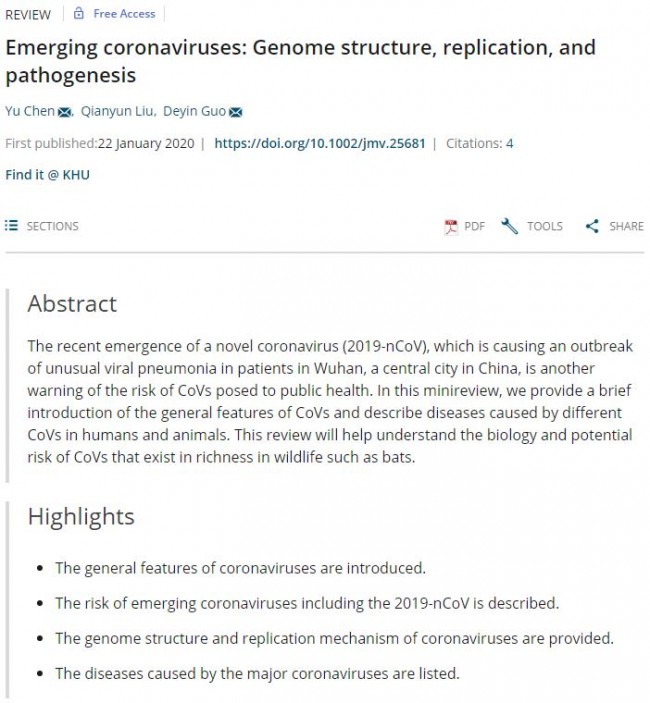The width and height of the screenshot is (650, 703).
Task: Click the Highlights section heading
Action: (x=81, y=517)
